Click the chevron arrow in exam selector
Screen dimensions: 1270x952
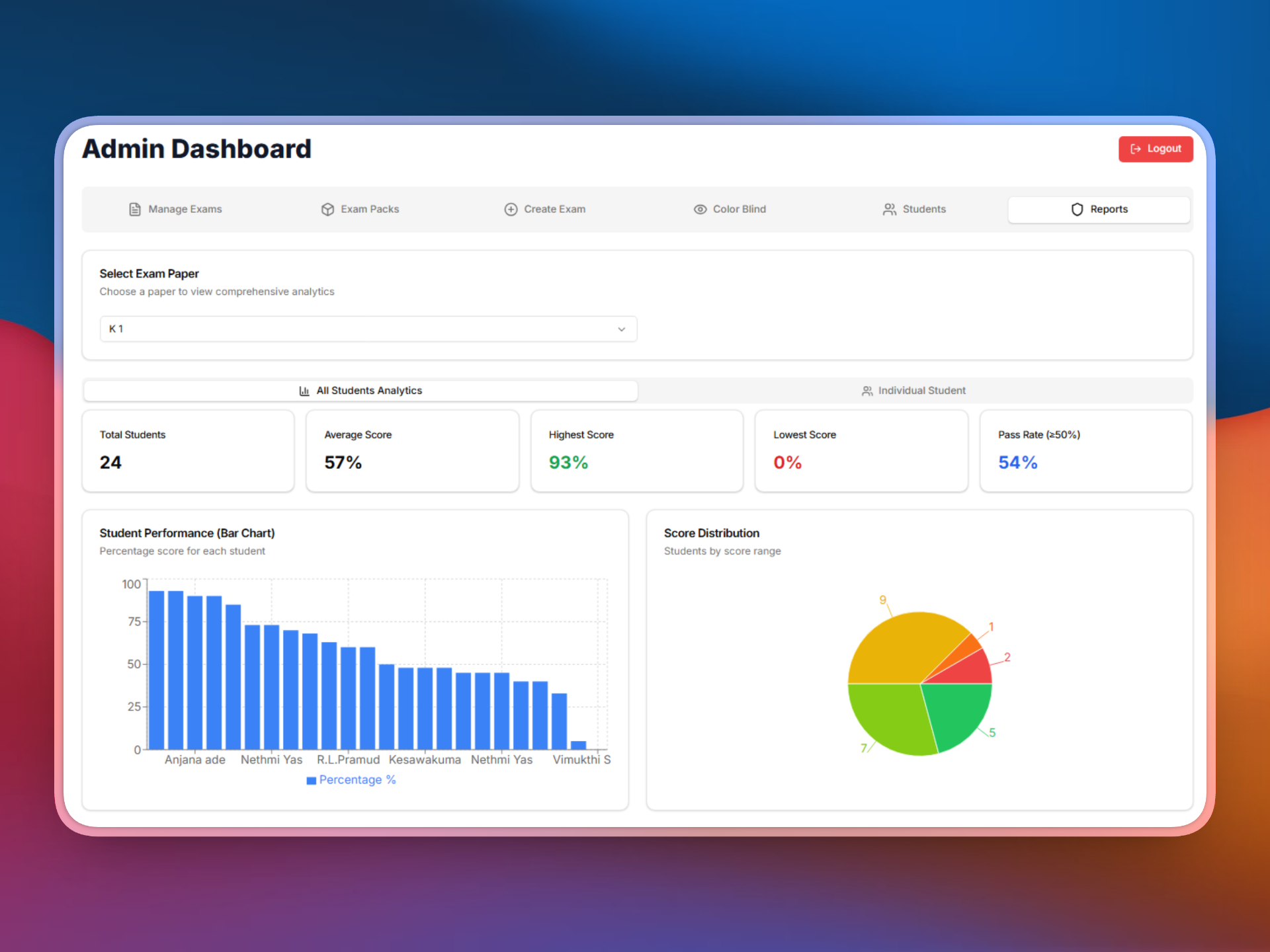coord(621,329)
